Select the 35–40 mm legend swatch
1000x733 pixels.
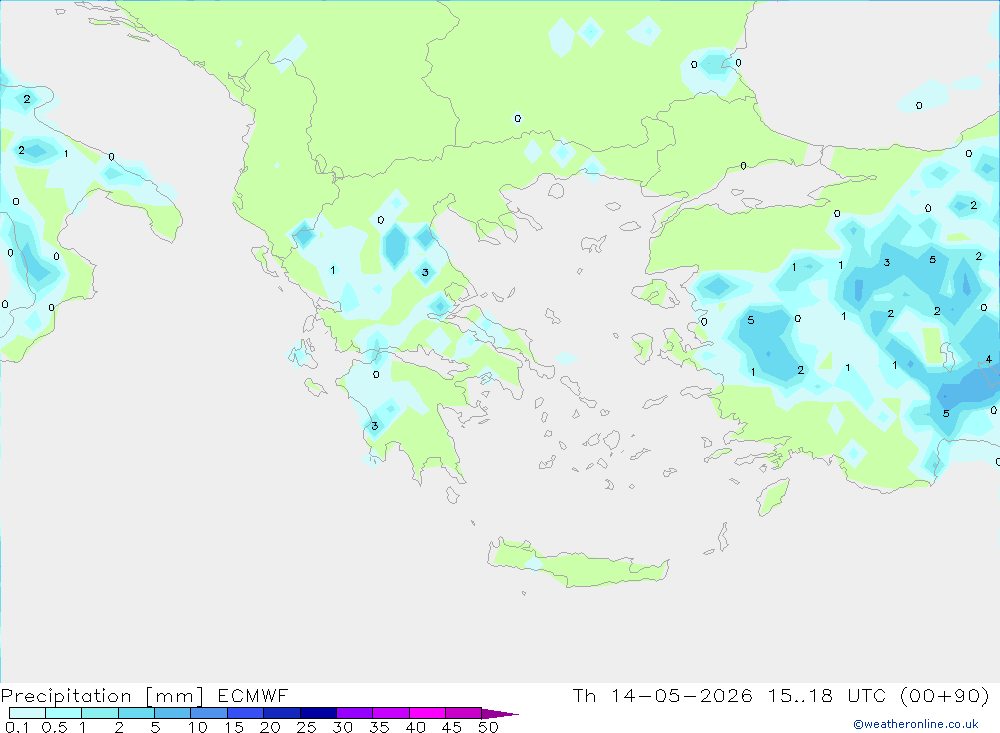click(x=390, y=713)
